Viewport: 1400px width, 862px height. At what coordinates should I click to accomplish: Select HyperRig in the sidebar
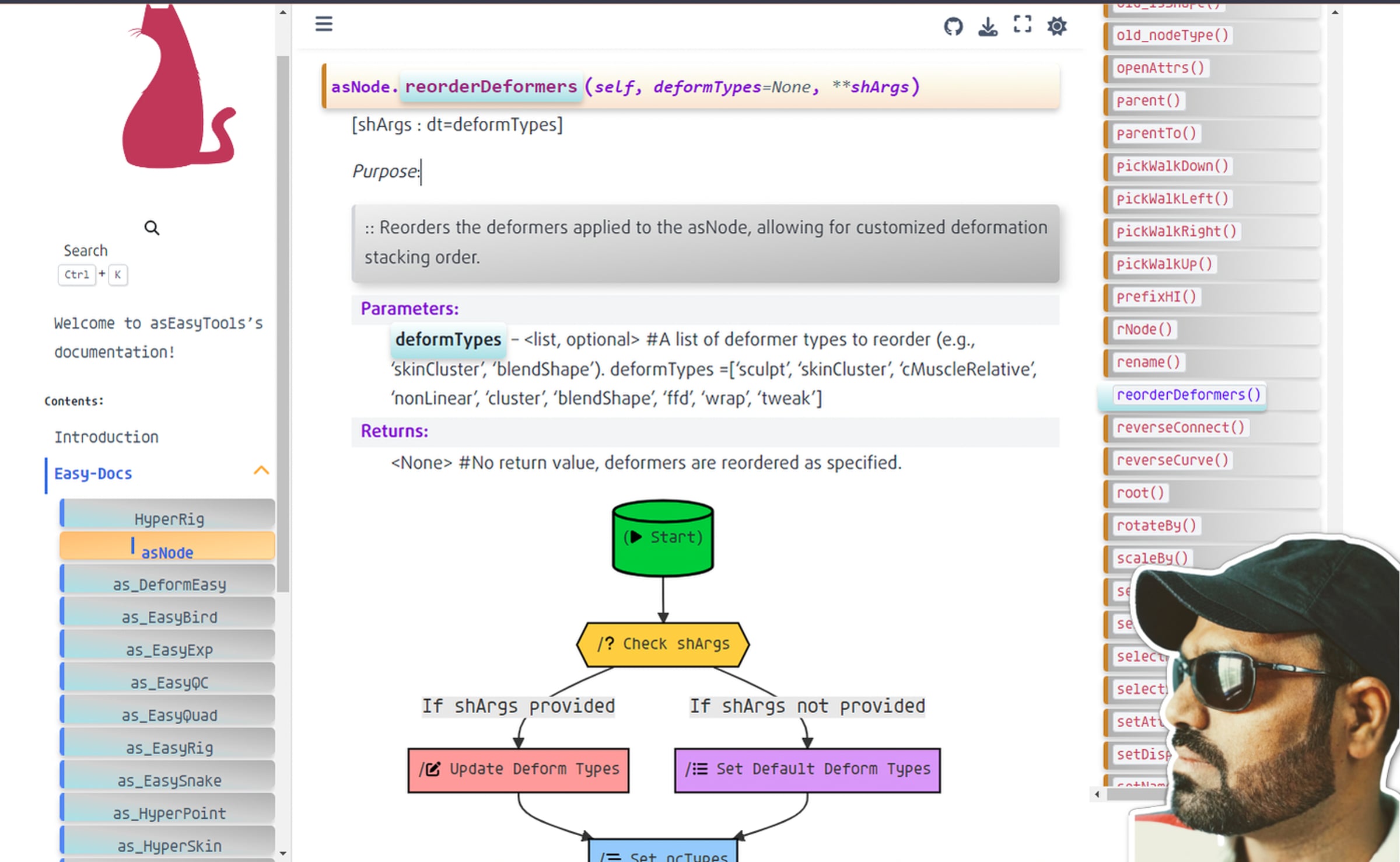point(168,515)
